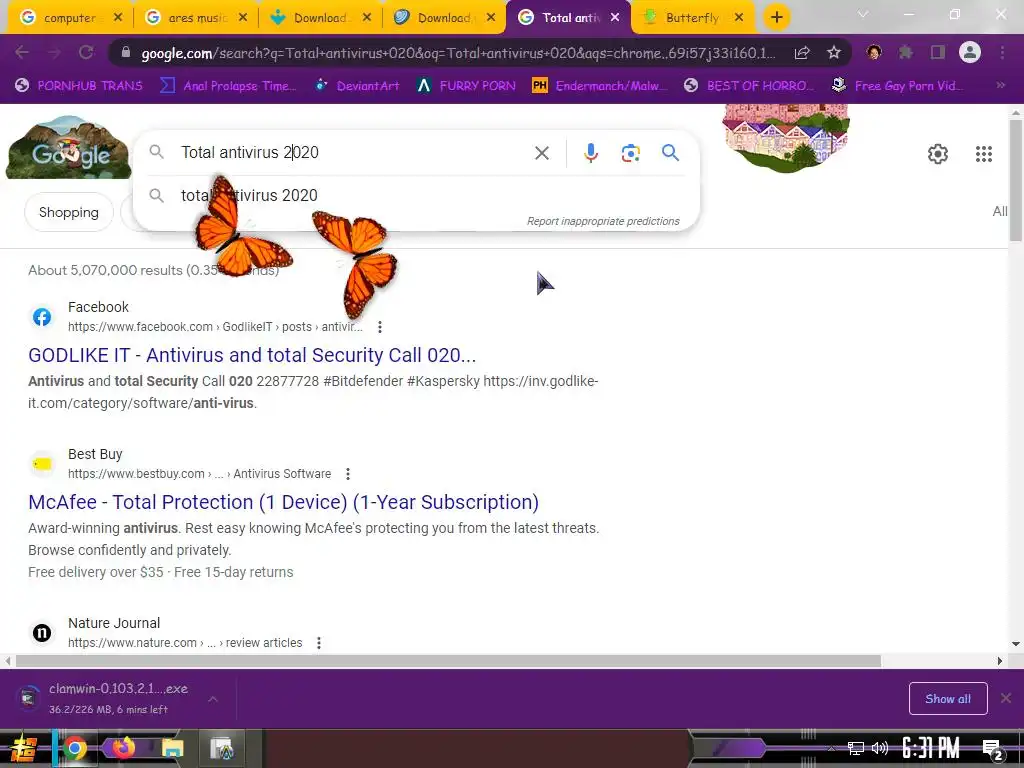Launch Firefox from the taskbar
1024x768 pixels.
[124, 748]
